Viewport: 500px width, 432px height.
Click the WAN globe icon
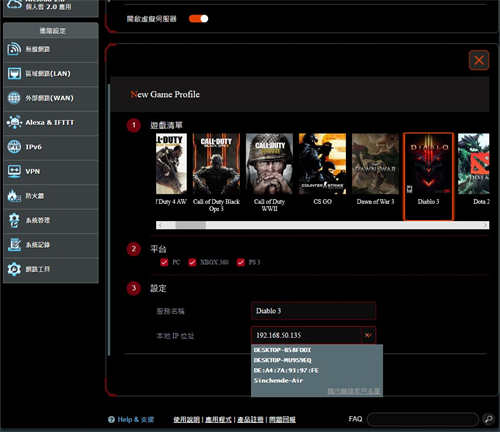14,98
